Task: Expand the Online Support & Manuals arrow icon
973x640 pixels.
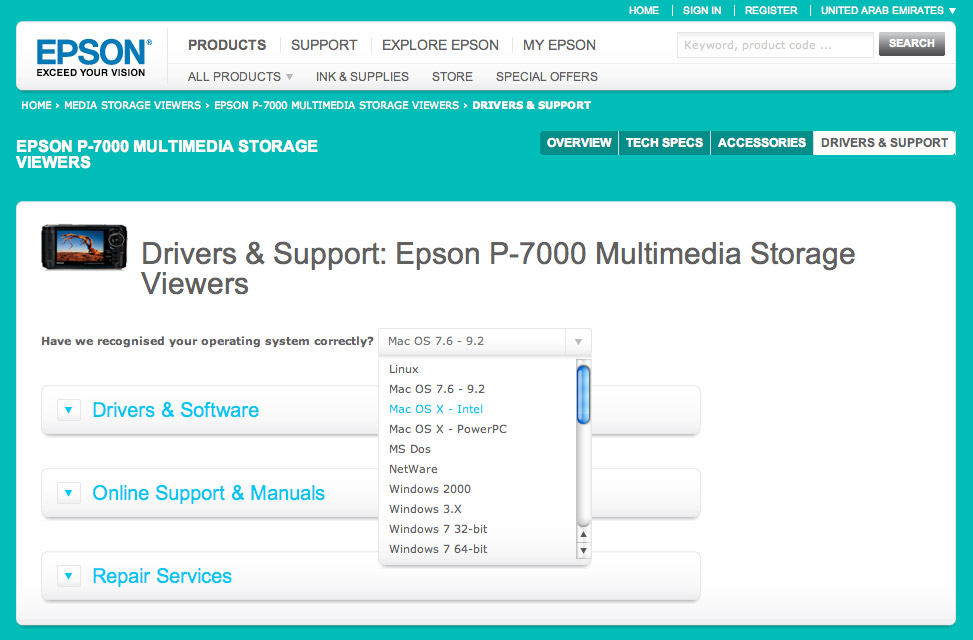Action: 69,493
